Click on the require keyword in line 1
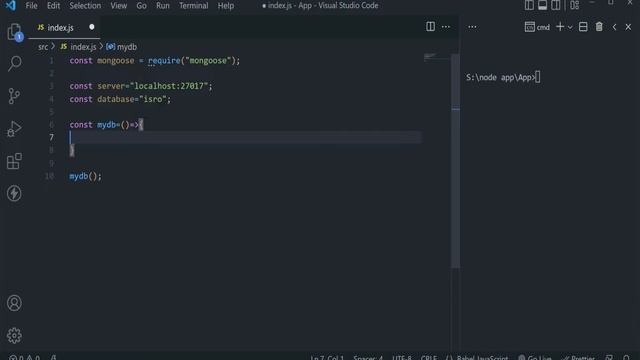This screenshot has height=360, width=640. click(164, 60)
